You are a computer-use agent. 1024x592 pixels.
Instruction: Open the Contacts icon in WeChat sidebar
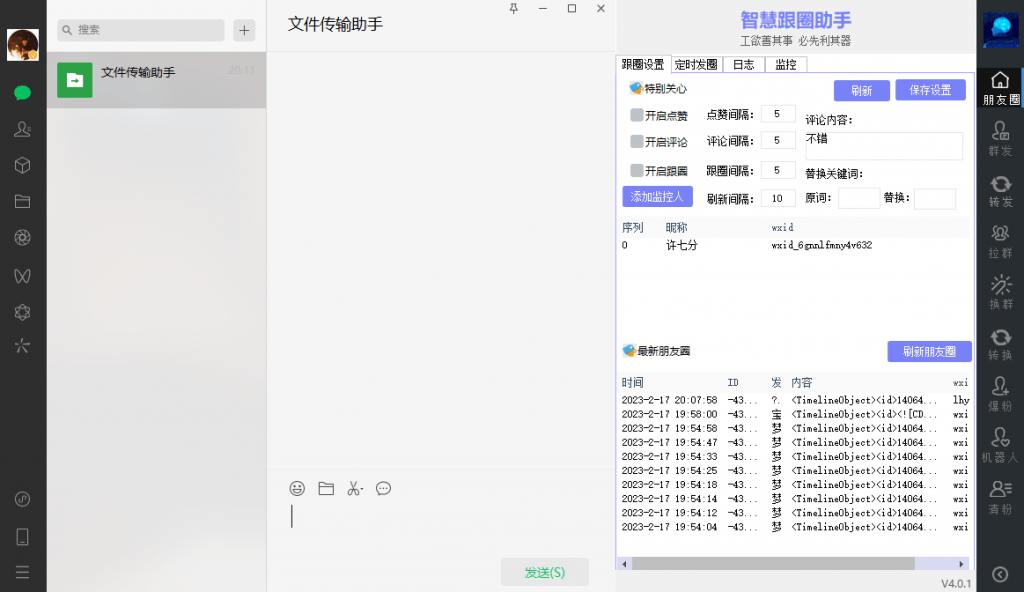pos(22,129)
